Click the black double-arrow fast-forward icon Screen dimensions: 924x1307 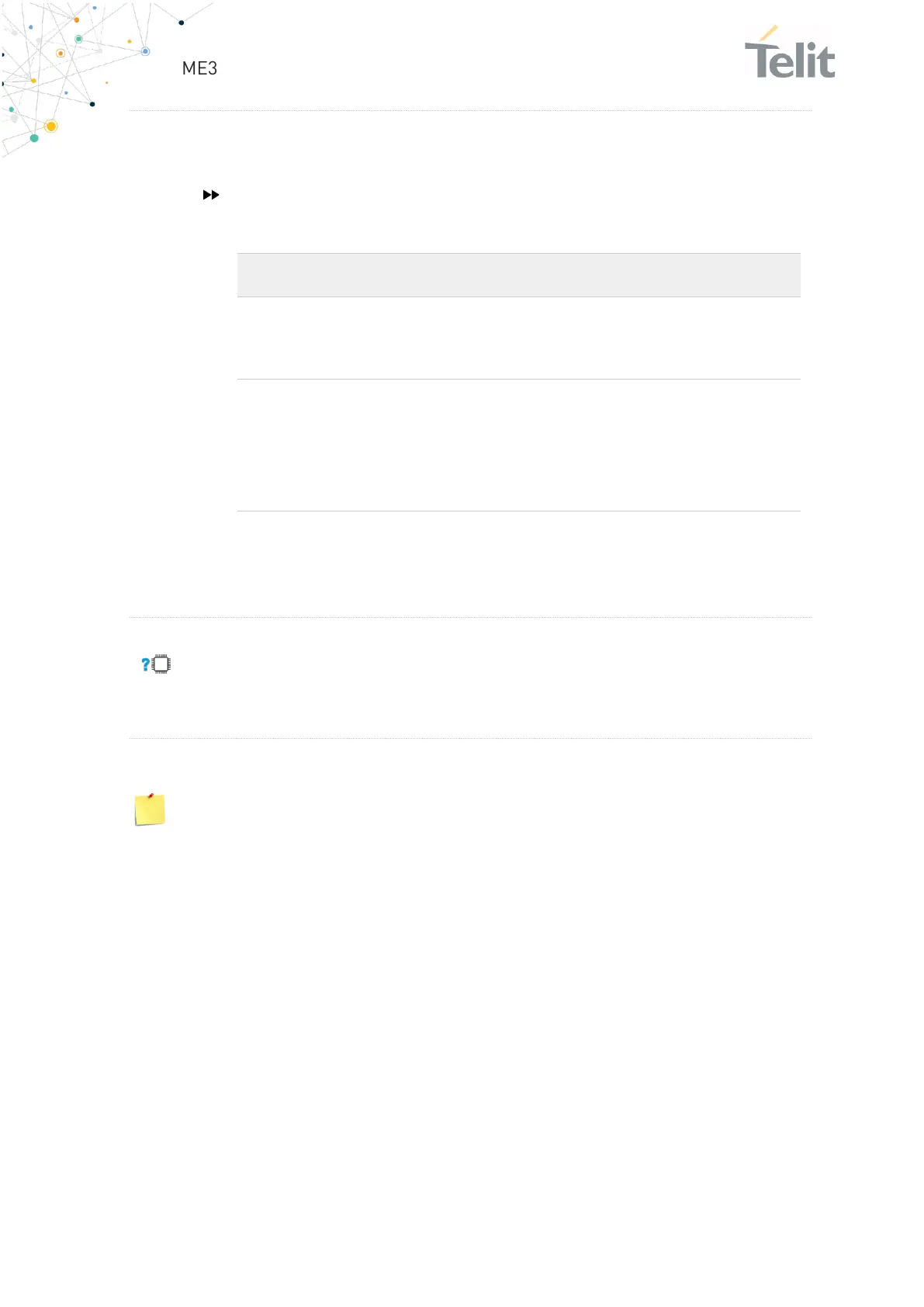[211, 195]
